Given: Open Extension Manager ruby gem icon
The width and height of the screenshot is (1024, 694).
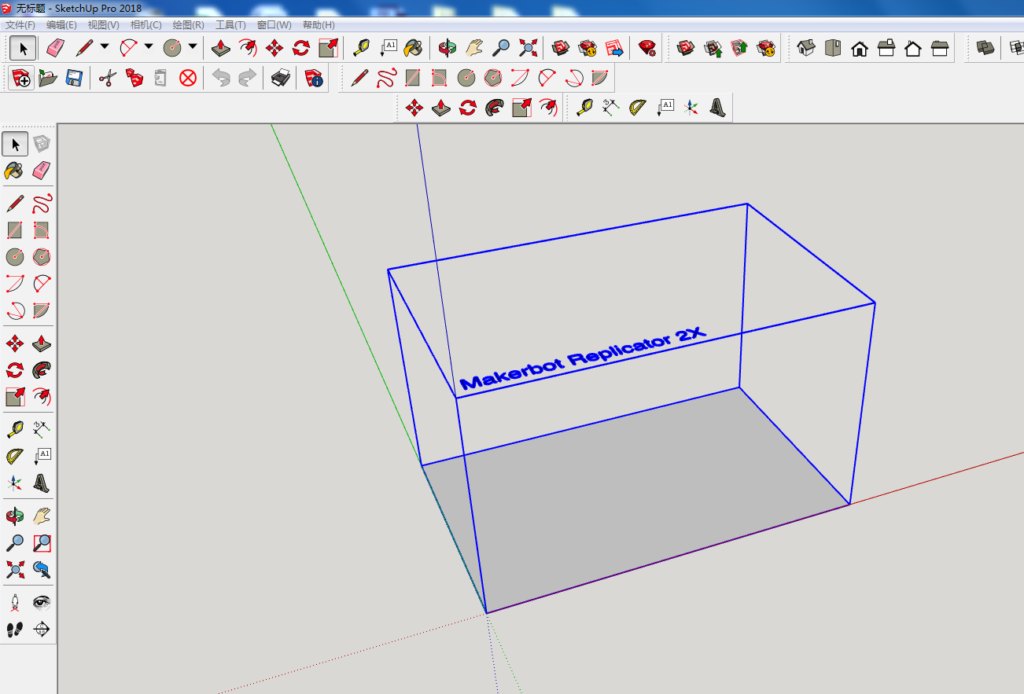Looking at the screenshot, I should click(647, 48).
